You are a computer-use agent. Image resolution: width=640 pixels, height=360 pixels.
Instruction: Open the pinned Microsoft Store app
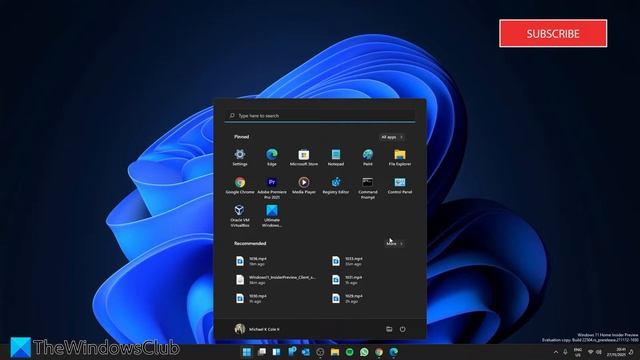(x=304, y=157)
